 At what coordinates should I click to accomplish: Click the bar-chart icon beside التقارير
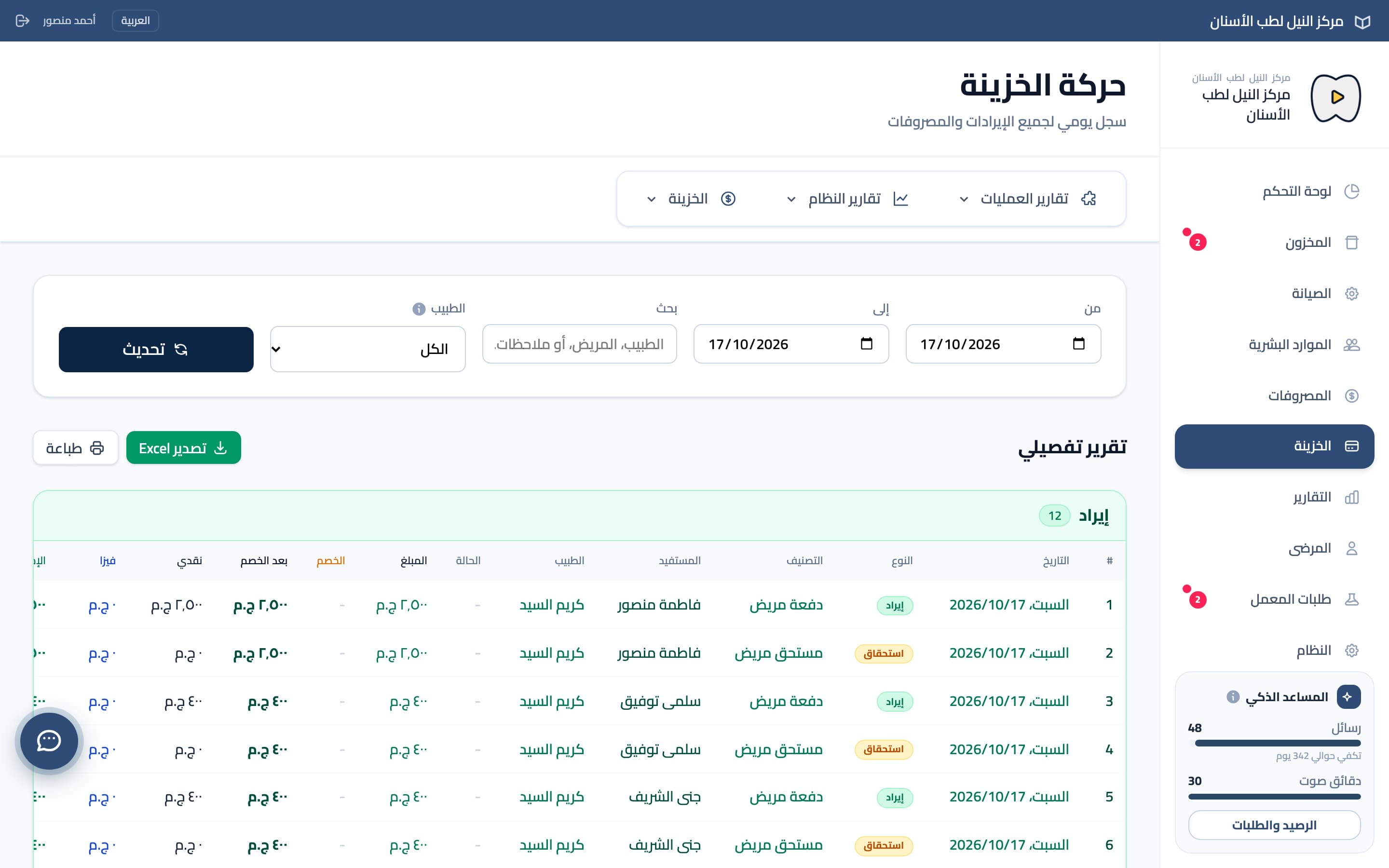pos(1352,497)
